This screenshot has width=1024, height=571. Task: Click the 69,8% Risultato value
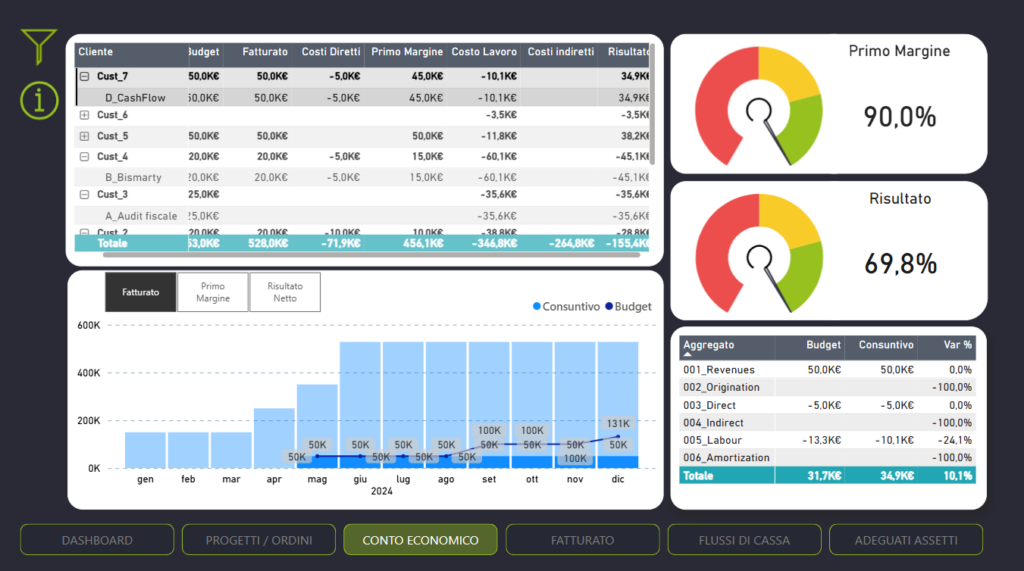click(x=901, y=265)
